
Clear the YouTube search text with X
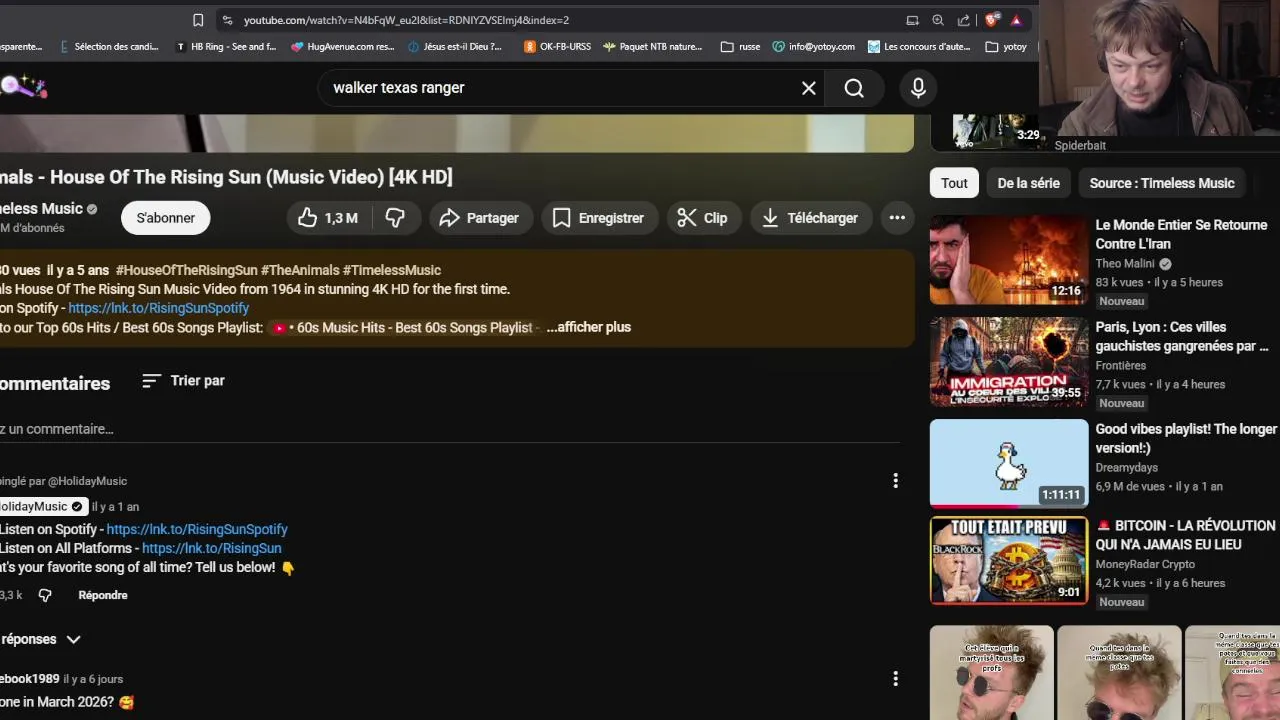click(x=809, y=88)
